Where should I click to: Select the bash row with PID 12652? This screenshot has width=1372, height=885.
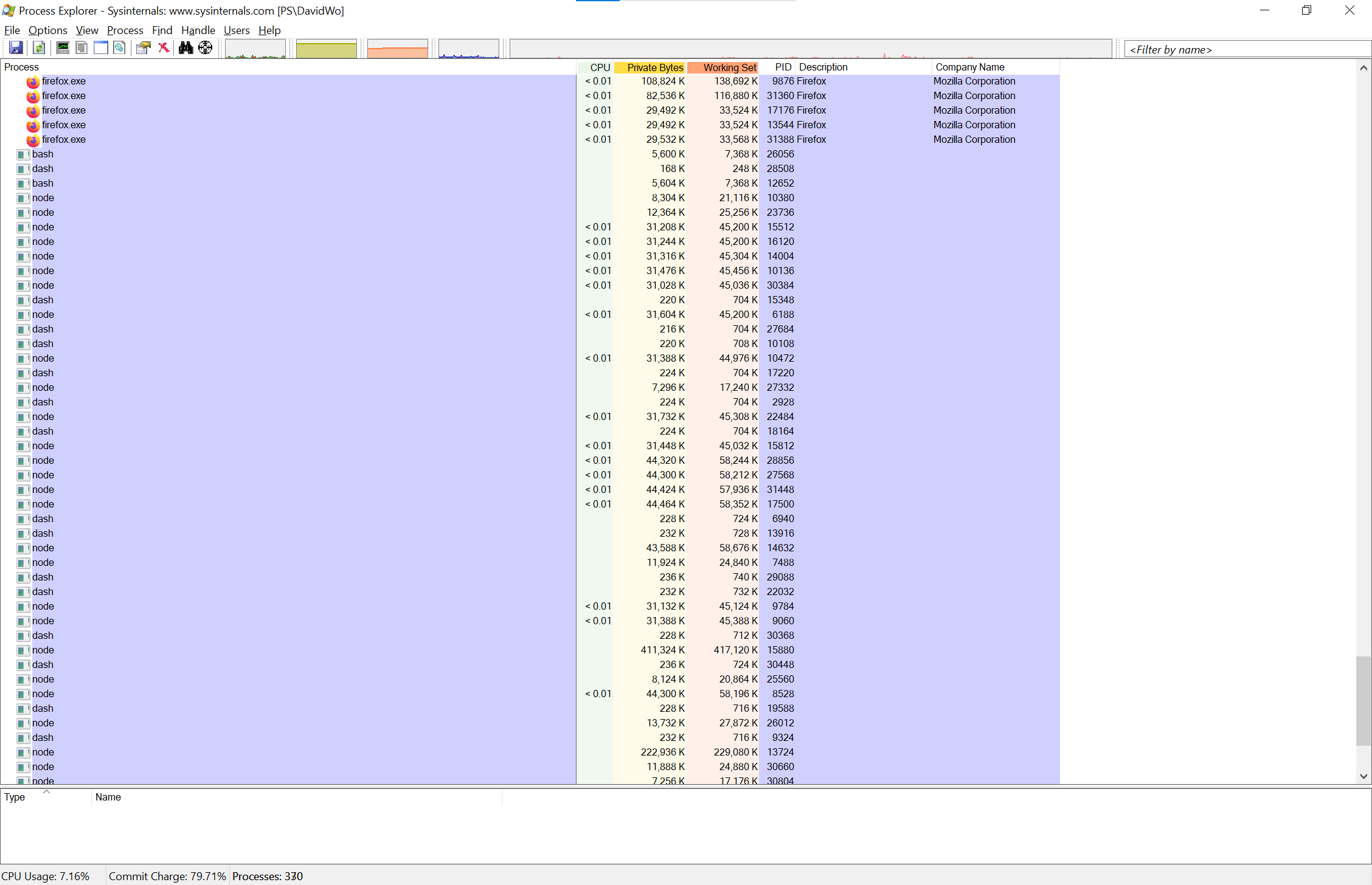click(530, 184)
